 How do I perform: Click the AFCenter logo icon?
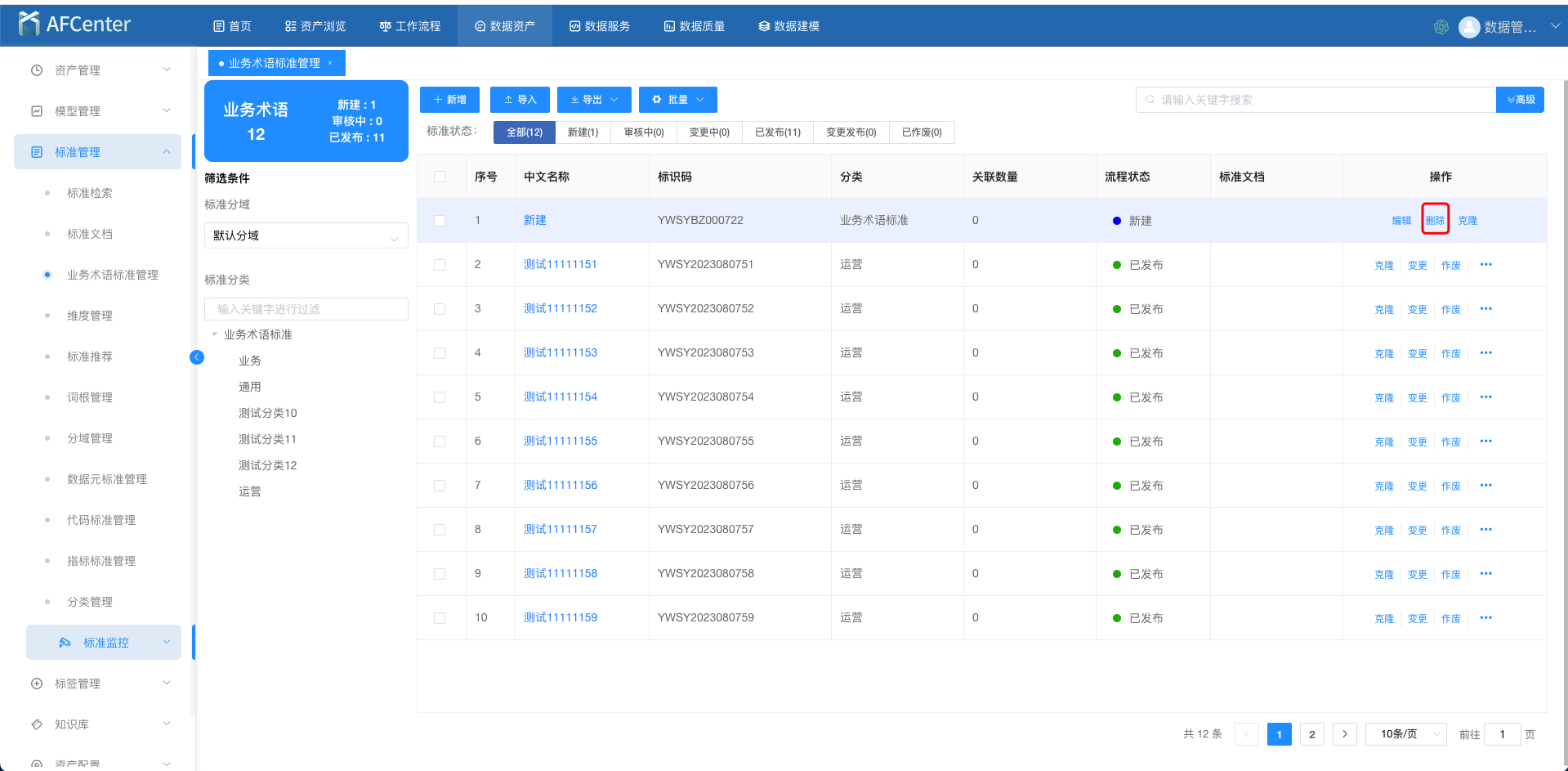[29, 24]
